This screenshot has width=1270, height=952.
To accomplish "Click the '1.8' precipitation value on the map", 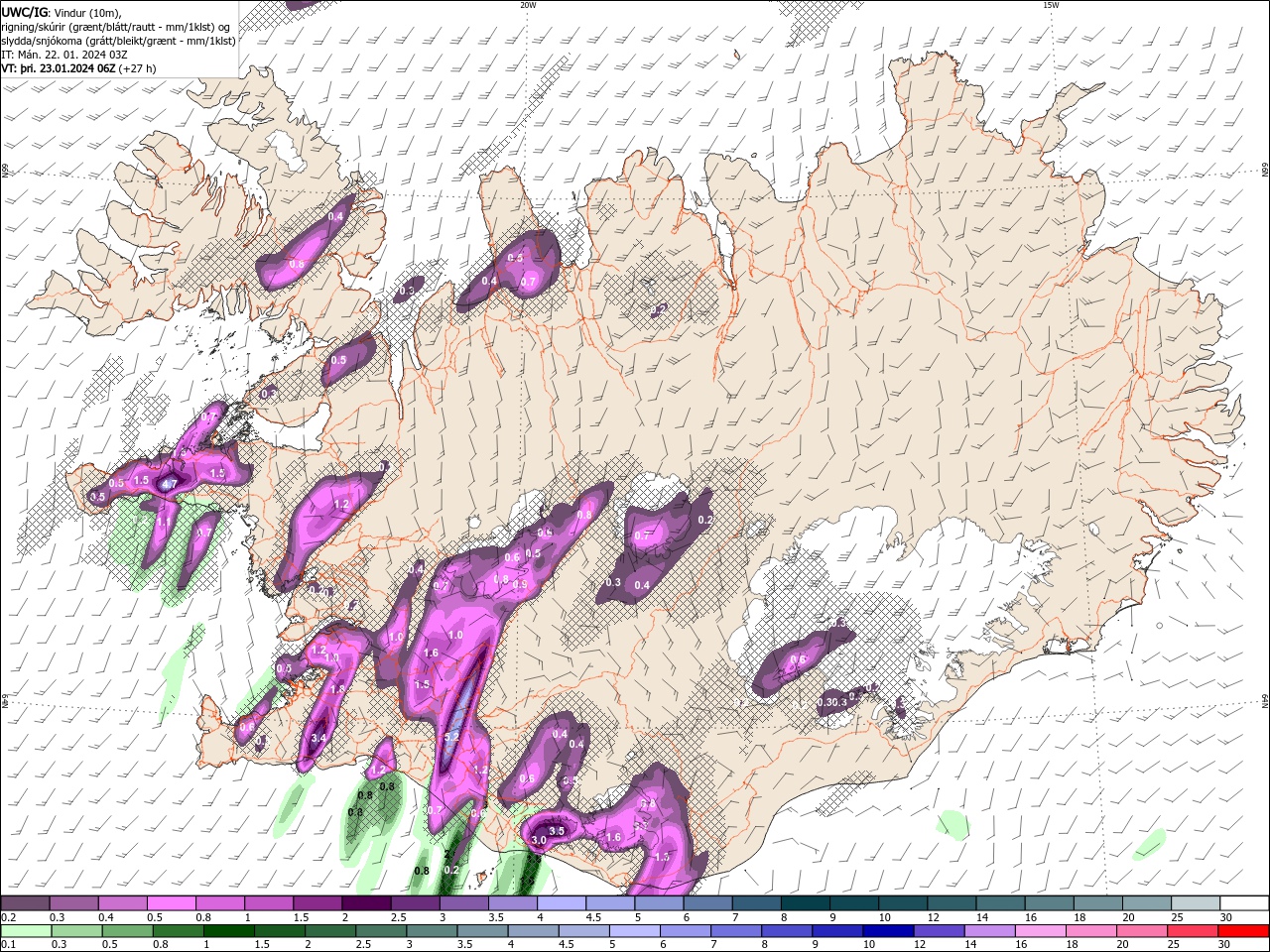I will [x=337, y=689].
